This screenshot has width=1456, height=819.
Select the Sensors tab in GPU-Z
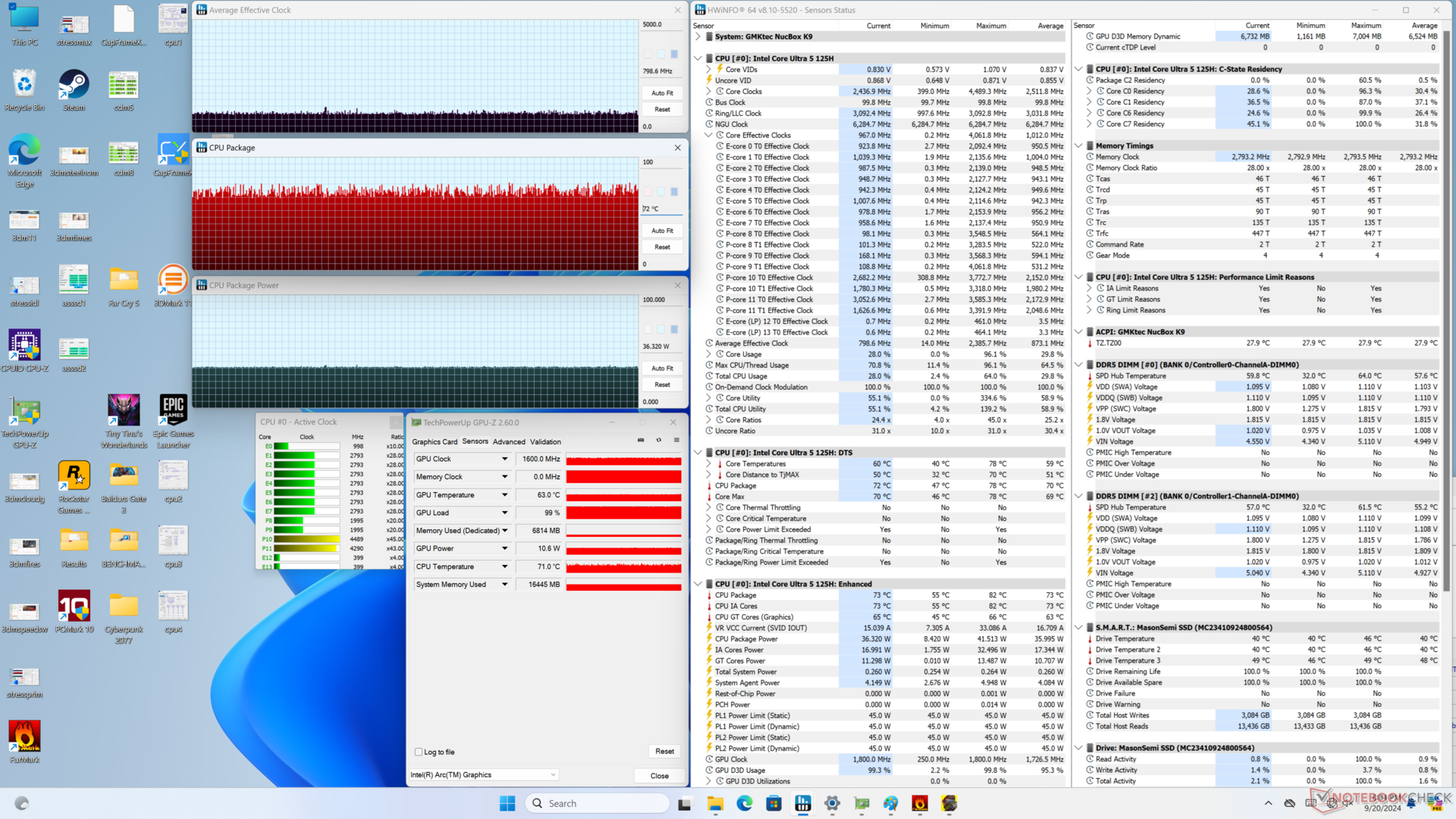[475, 441]
